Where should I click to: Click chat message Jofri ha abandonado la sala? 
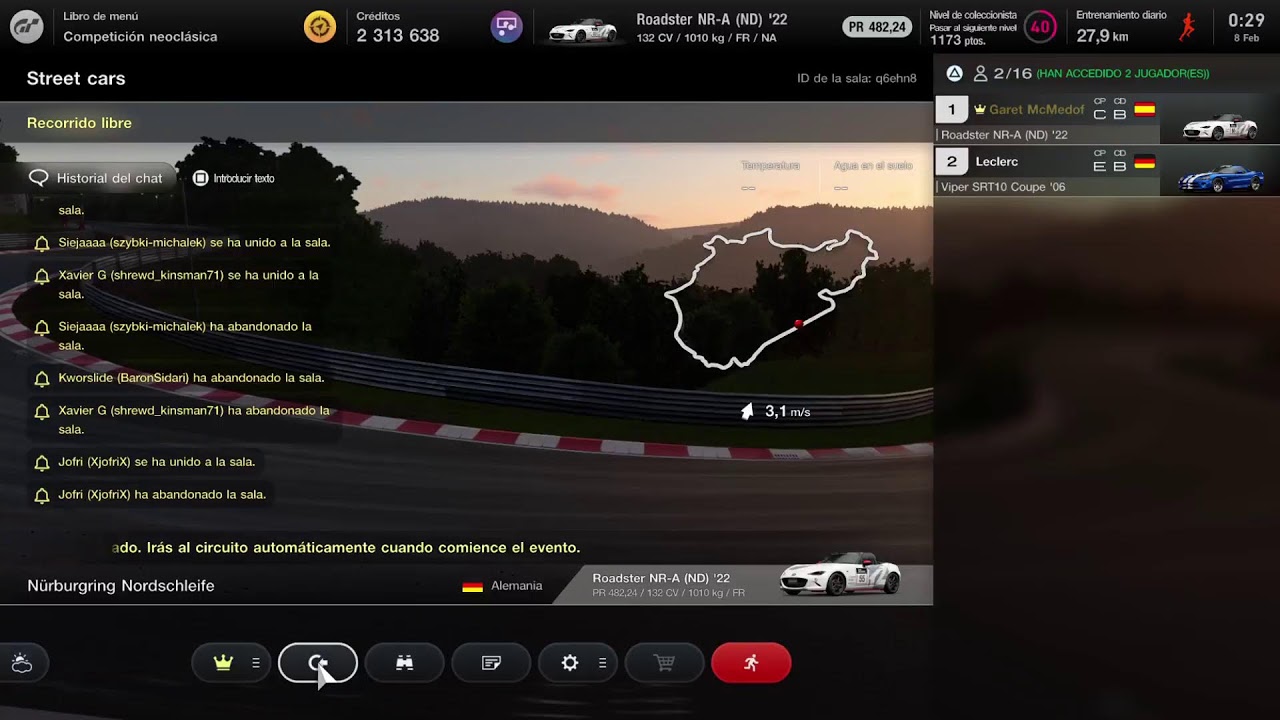coord(162,494)
